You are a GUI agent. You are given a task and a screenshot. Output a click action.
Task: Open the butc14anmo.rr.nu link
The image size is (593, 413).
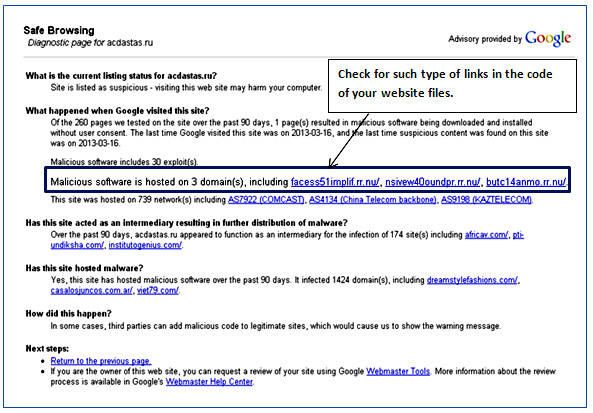[x=526, y=182]
